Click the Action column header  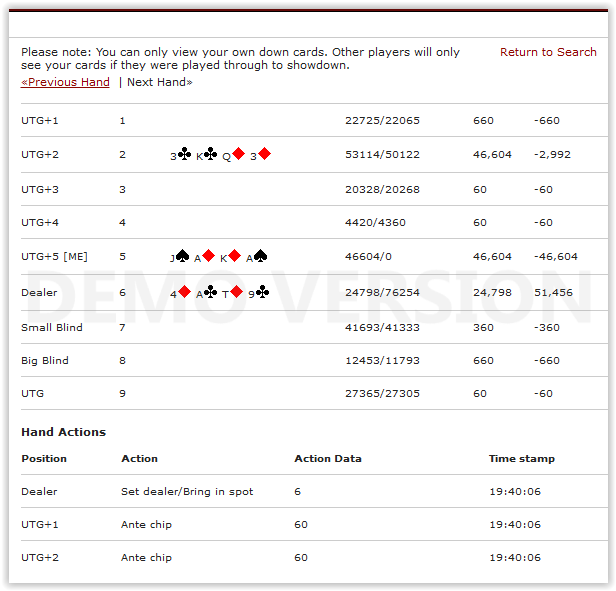(x=139, y=459)
